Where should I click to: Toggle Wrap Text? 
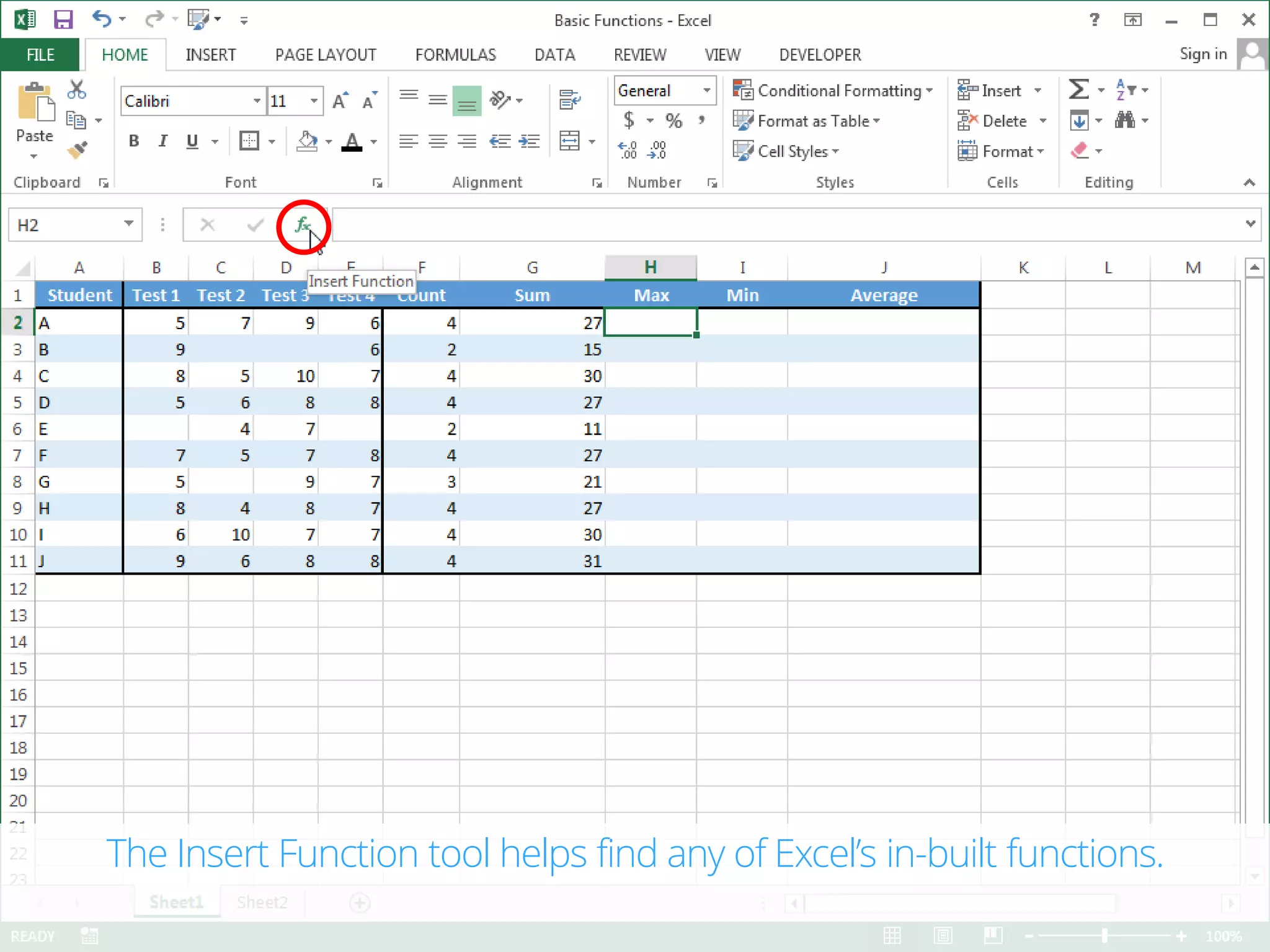coord(569,99)
